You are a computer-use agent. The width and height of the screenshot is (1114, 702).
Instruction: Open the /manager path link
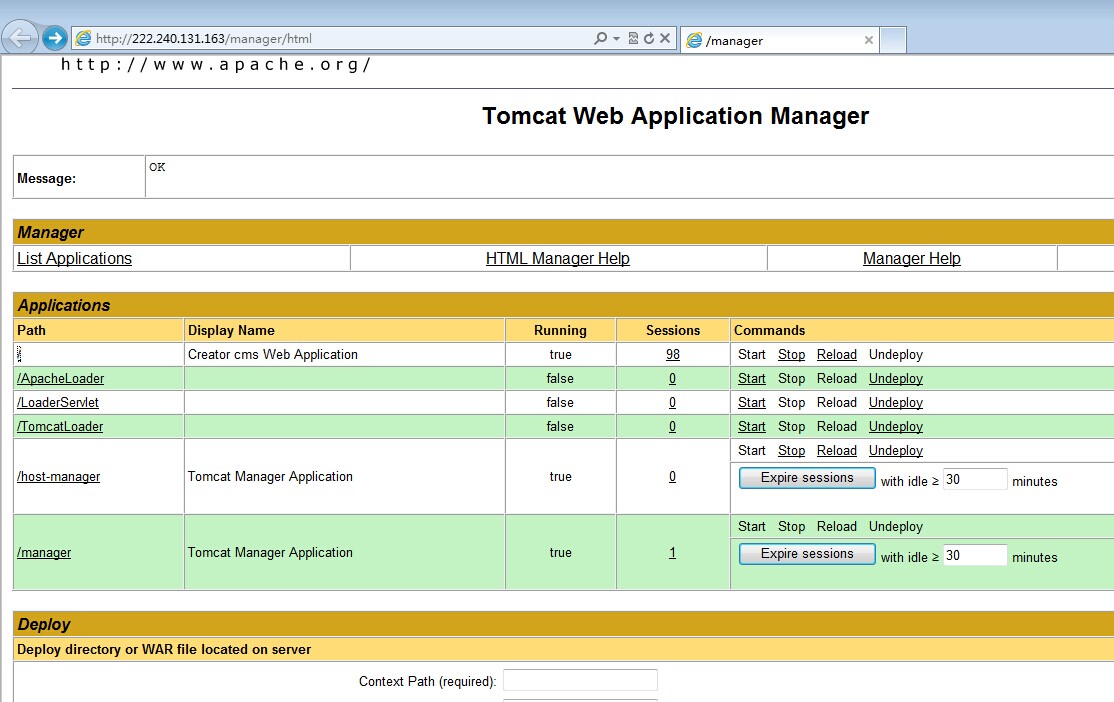(x=44, y=553)
